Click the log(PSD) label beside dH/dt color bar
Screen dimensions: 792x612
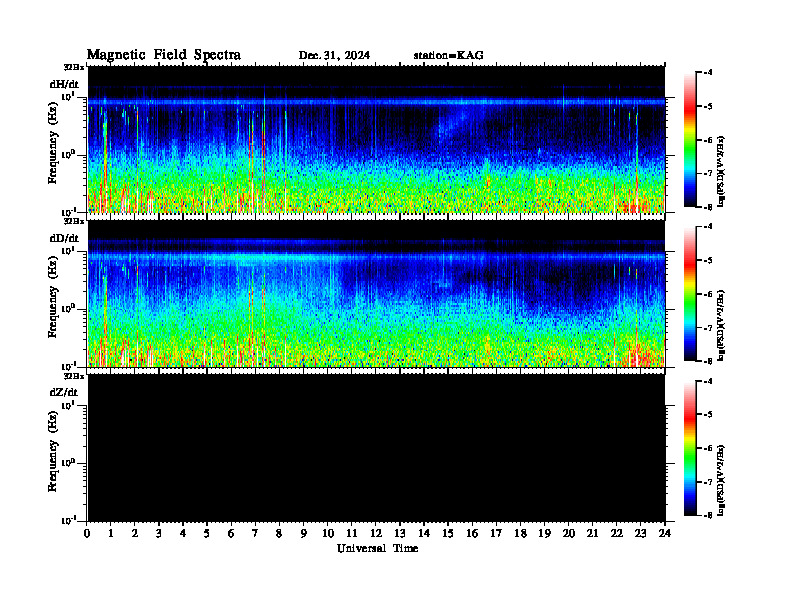click(721, 171)
